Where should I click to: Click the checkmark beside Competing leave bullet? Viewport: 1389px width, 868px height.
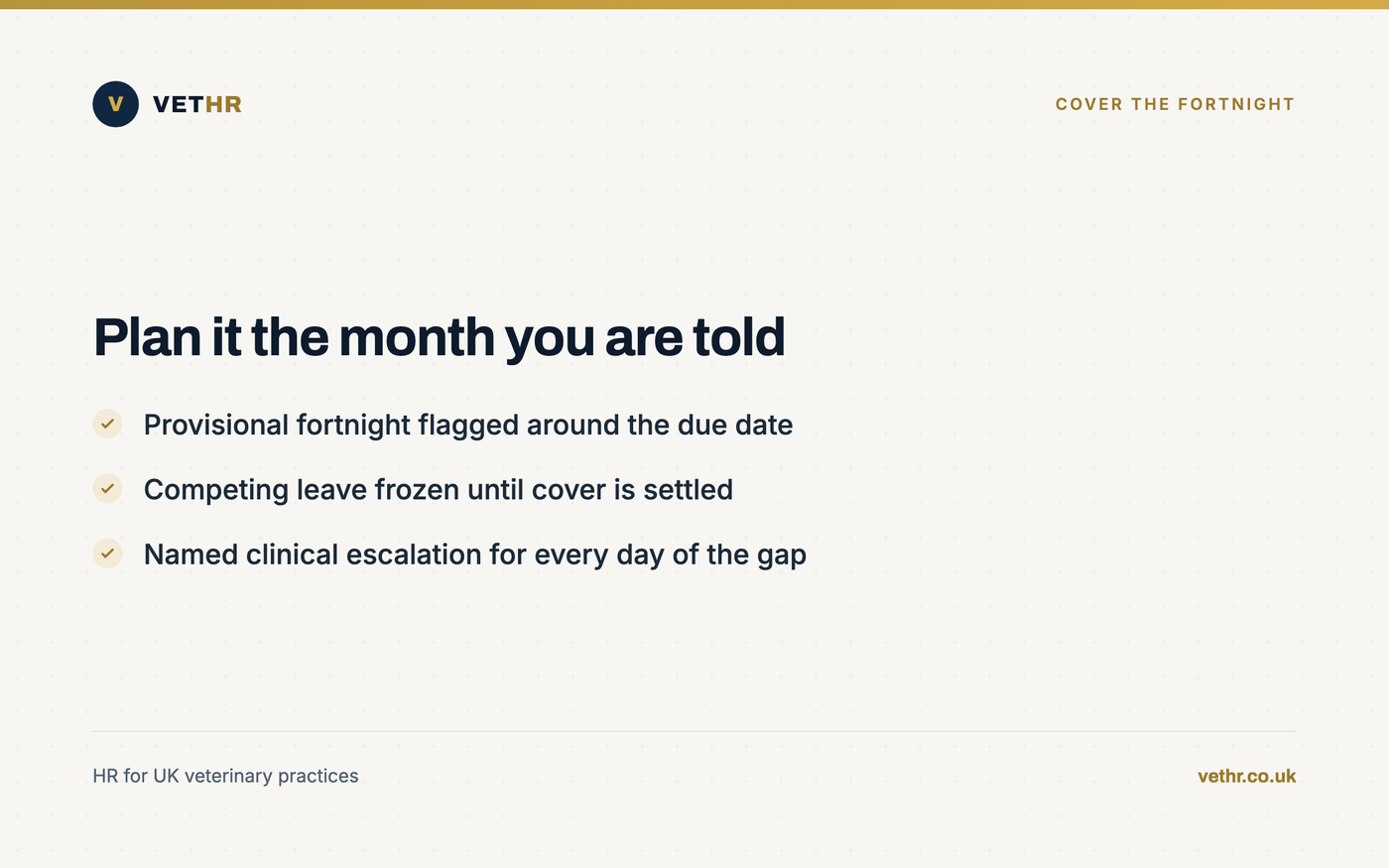tap(107, 488)
